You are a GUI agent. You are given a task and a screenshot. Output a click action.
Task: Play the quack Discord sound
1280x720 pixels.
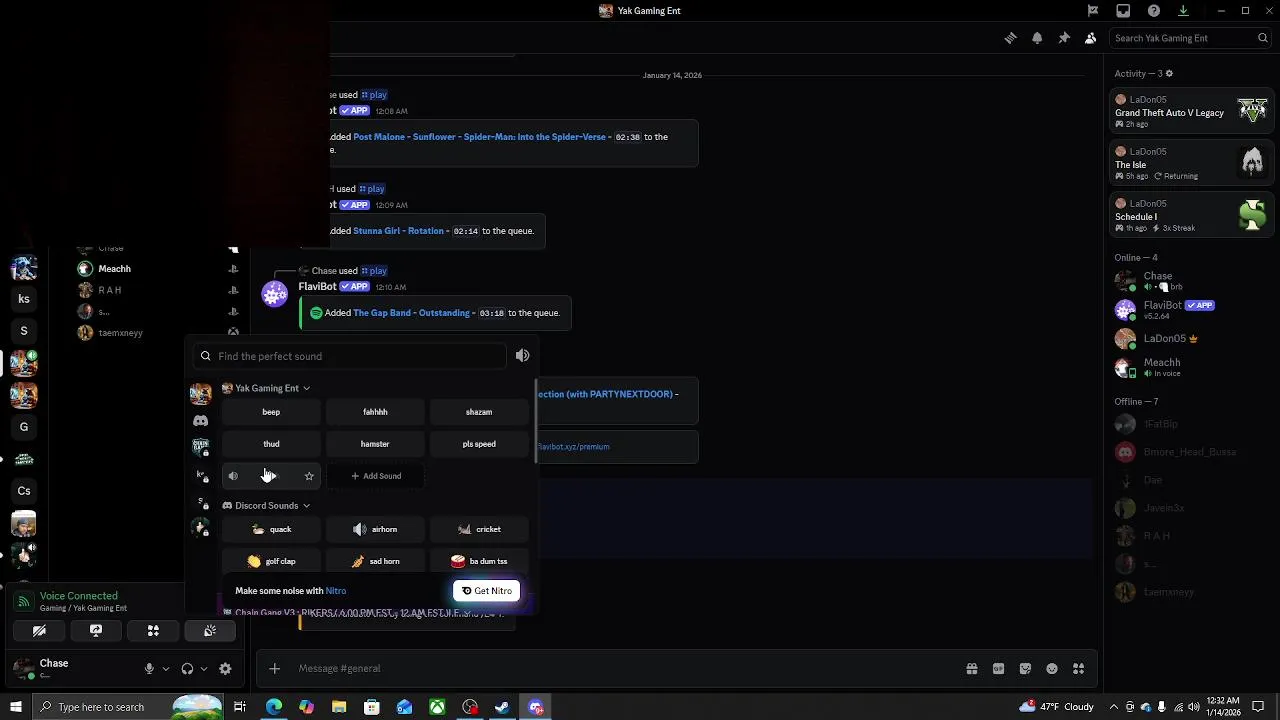point(271,529)
